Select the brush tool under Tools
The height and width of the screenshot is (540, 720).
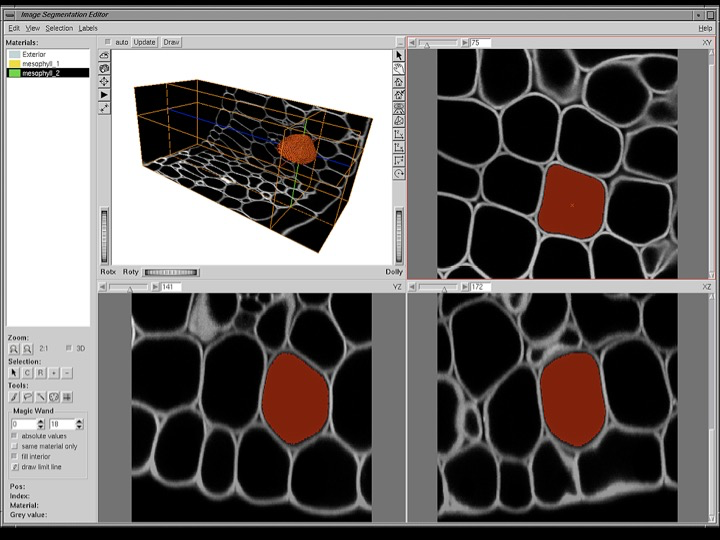[x=14, y=397]
